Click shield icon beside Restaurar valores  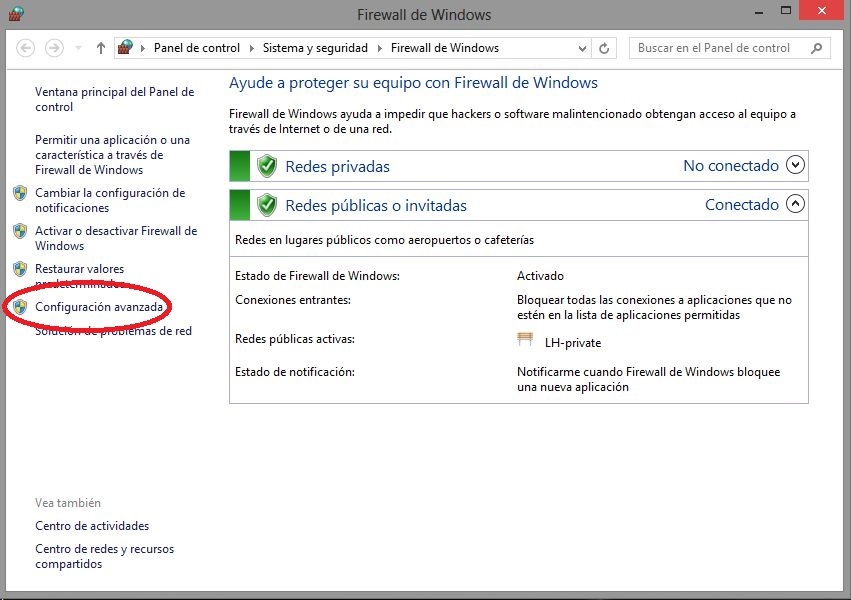point(20,269)
